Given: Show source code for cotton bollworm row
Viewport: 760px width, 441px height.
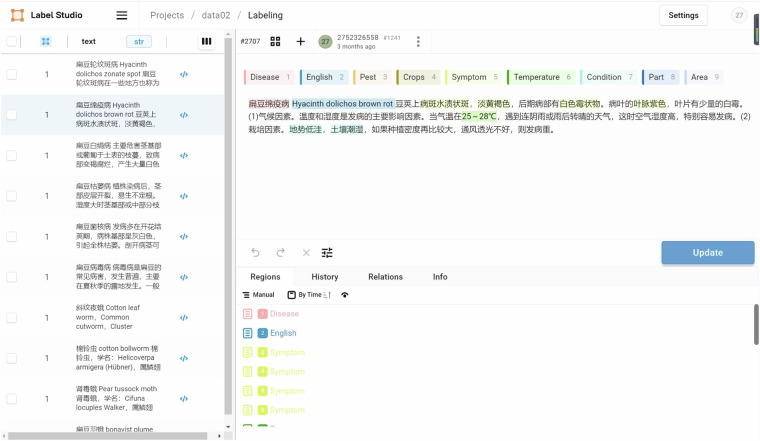Looking at the screenshot, I should 184,359.
